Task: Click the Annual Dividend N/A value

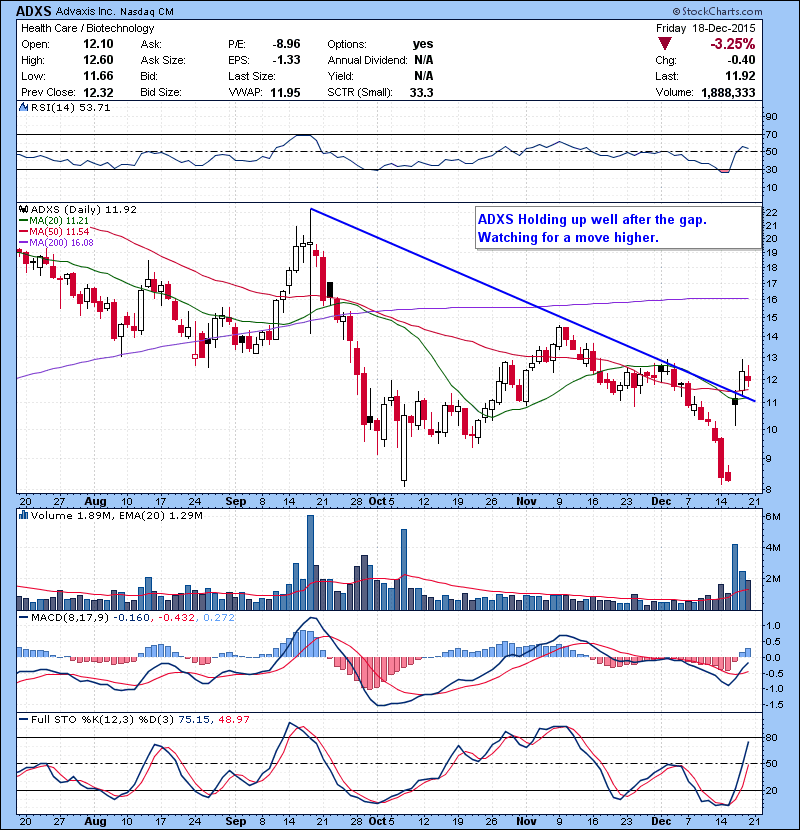Action: pos(424,60)
